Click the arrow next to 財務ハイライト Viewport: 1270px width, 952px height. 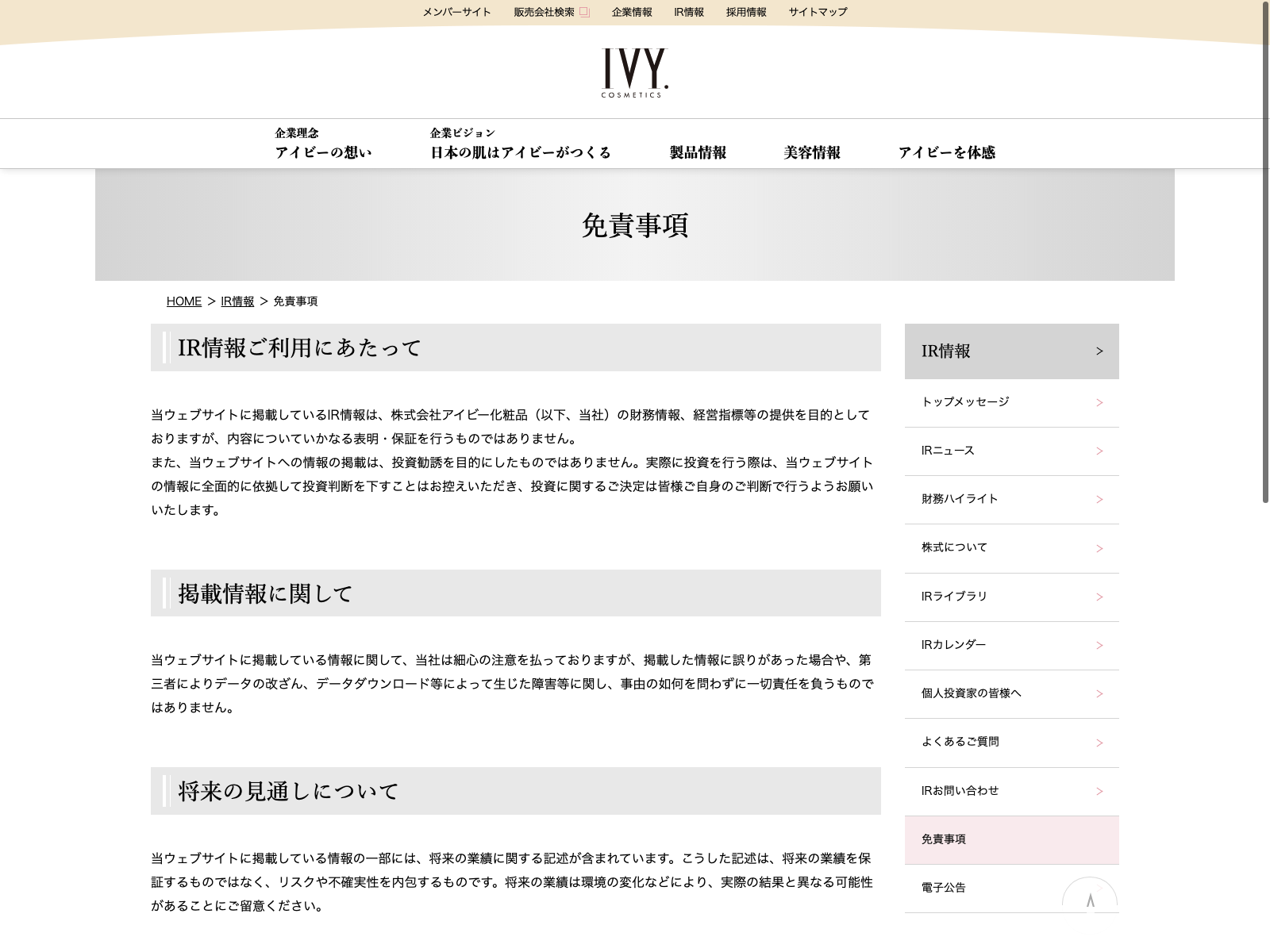(1099, 500)
